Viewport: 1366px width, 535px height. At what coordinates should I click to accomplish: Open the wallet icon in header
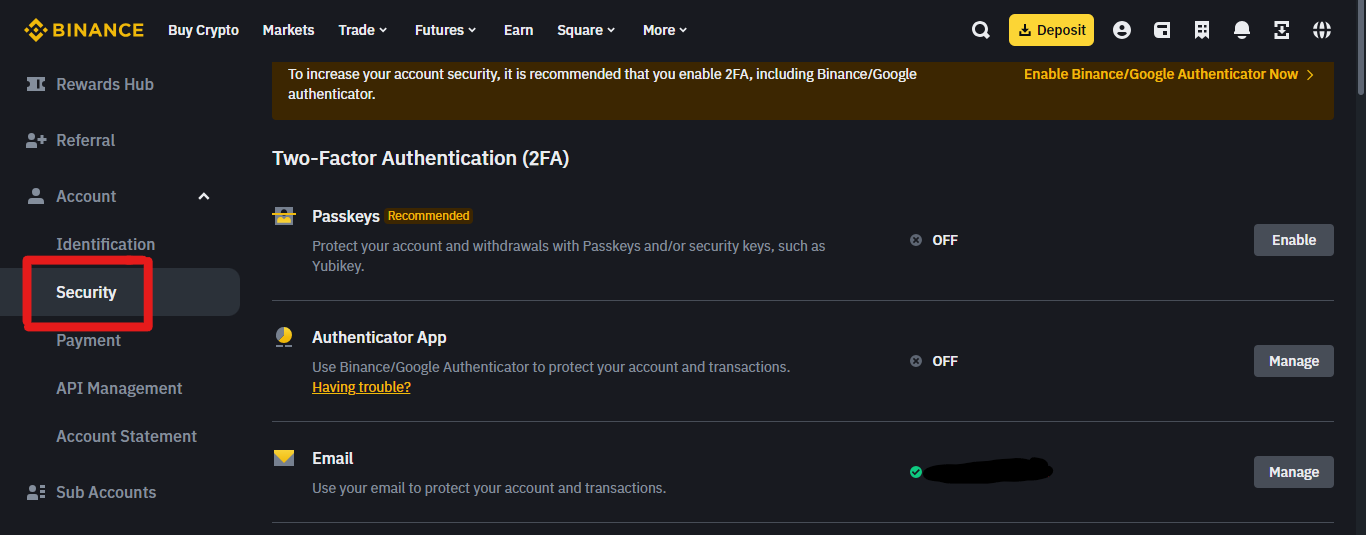point(1162,30)
